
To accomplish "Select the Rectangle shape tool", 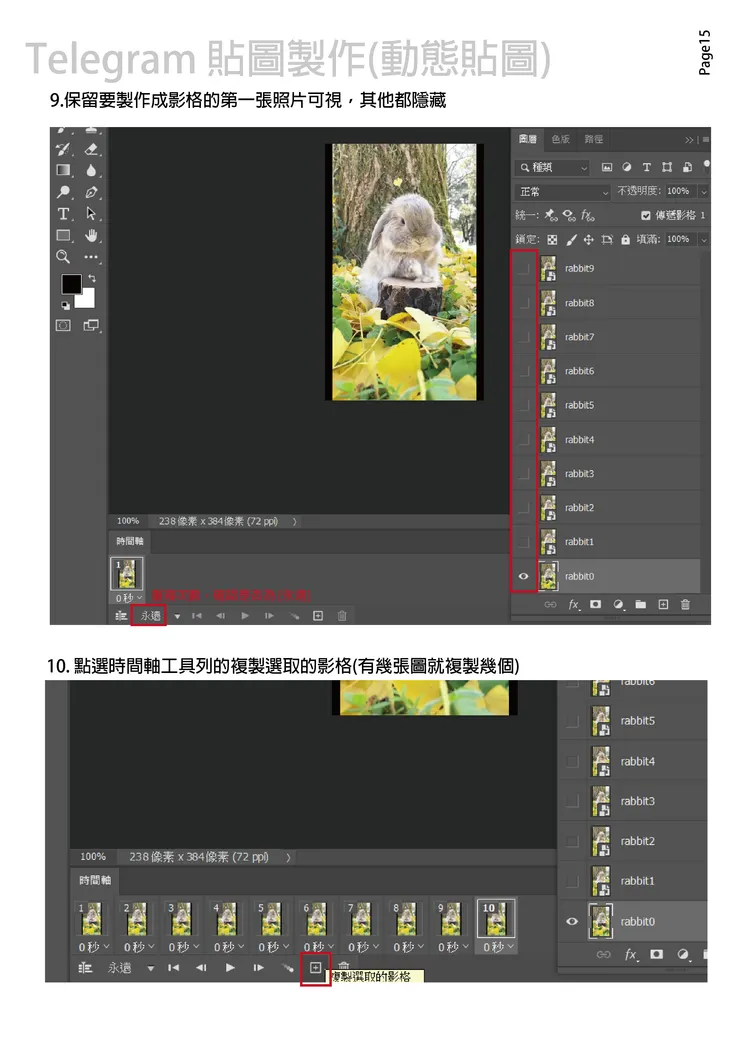I will click(63, 235).
